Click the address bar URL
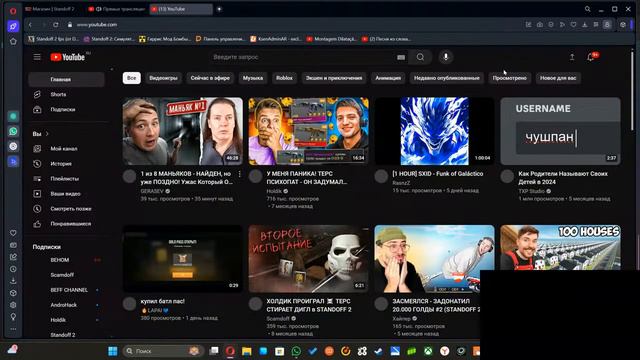The width and height of the screenshot is (640, 360). pyautogui.click(x=97, y=25)
